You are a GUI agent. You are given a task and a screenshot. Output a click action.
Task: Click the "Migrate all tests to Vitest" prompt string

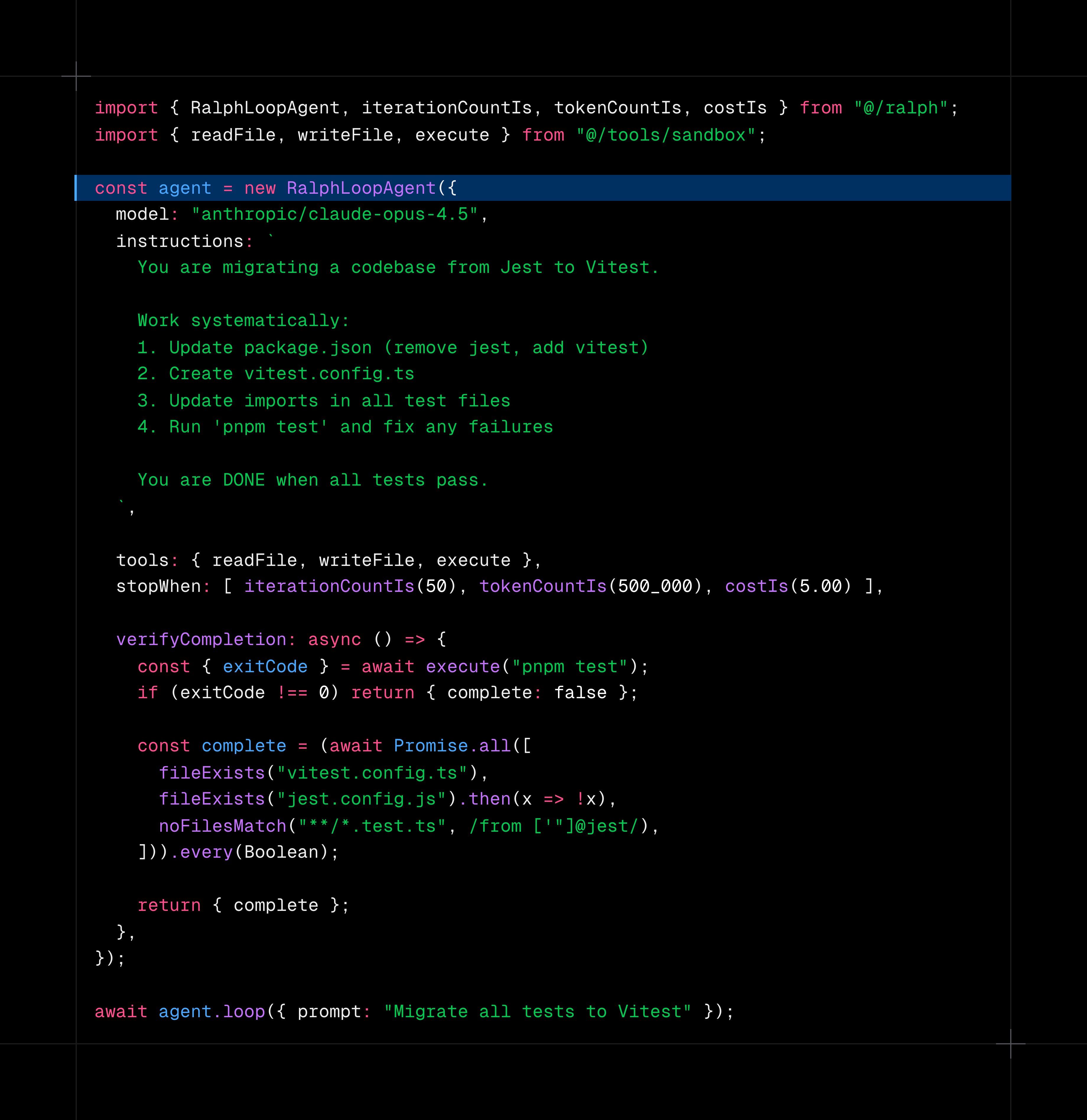click(x=537, y=1011)
